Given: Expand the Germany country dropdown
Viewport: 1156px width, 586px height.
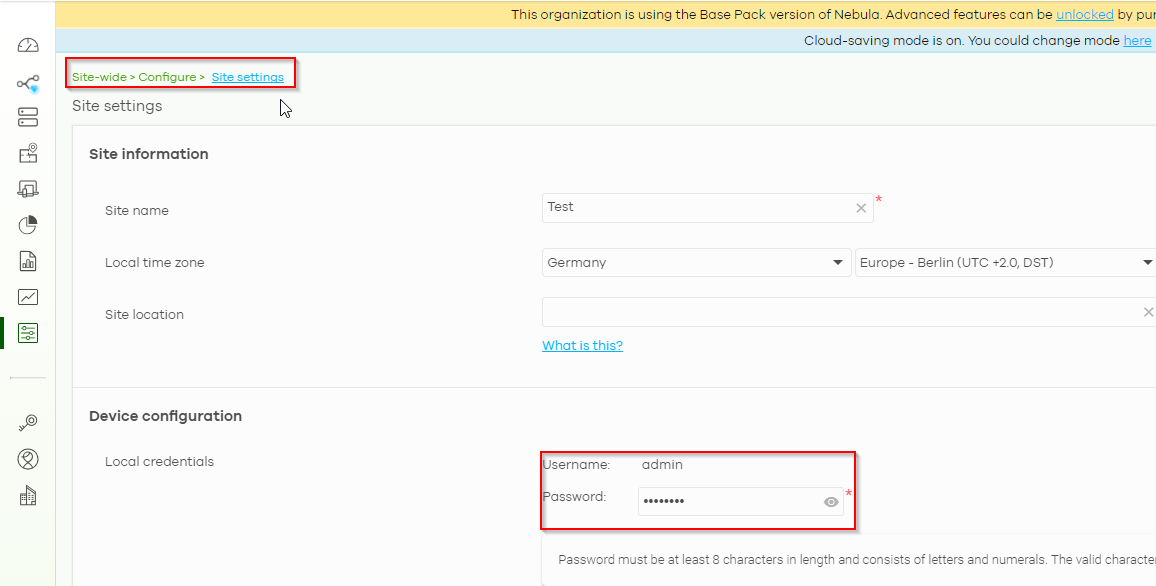Looking at the screenshot, I should click(x=696, y=263).
